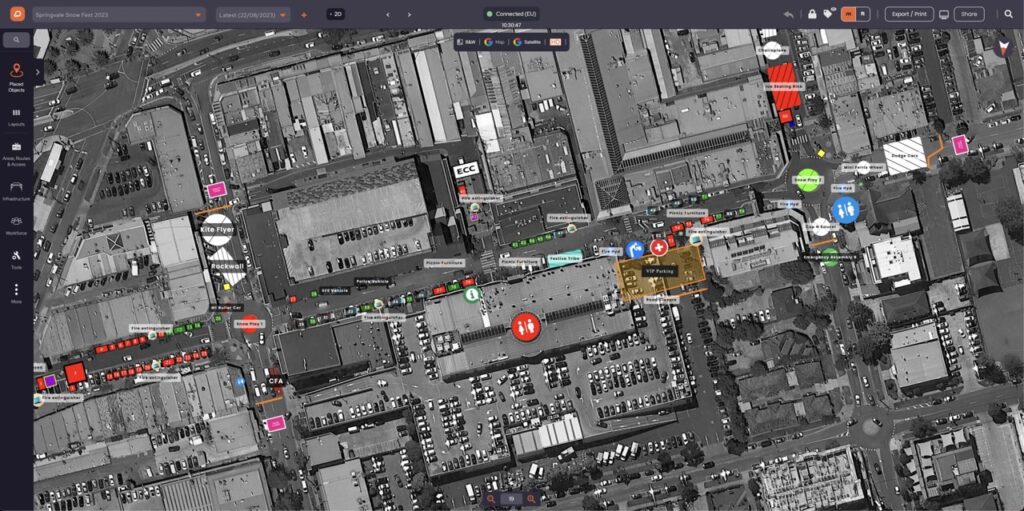Click the Share button
1024x511 pixels.
tap(969, 14)
